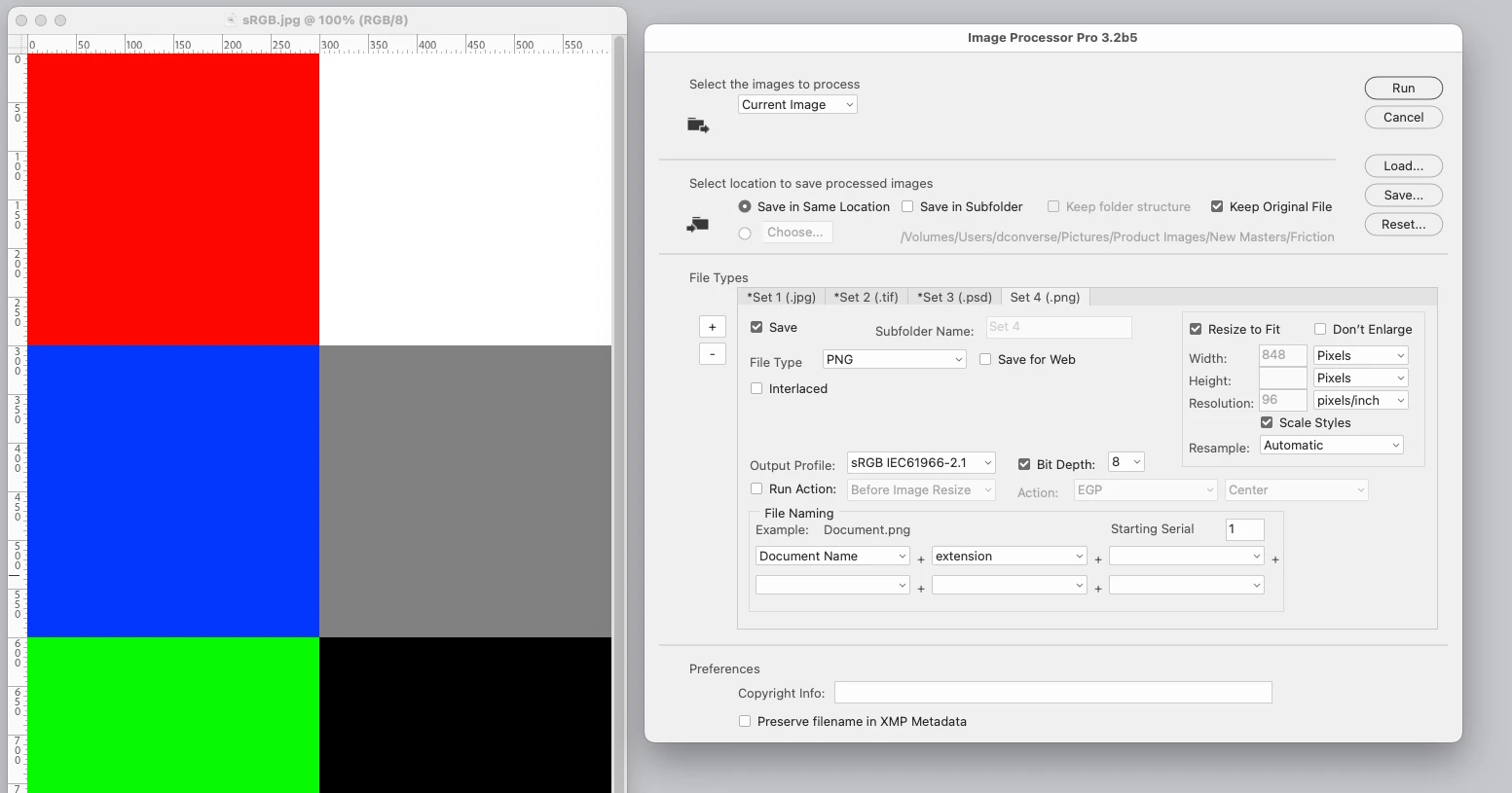Enable Save for Web checkbox
Viewport: 1512px width, 793px height.
point(985,359)
